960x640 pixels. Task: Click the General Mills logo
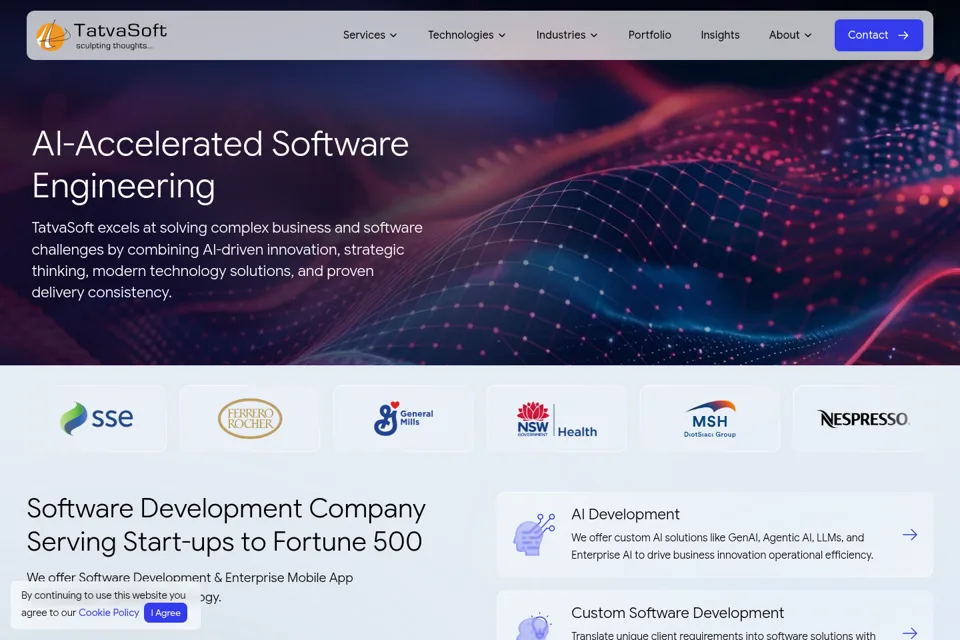[x=403, y=418]
